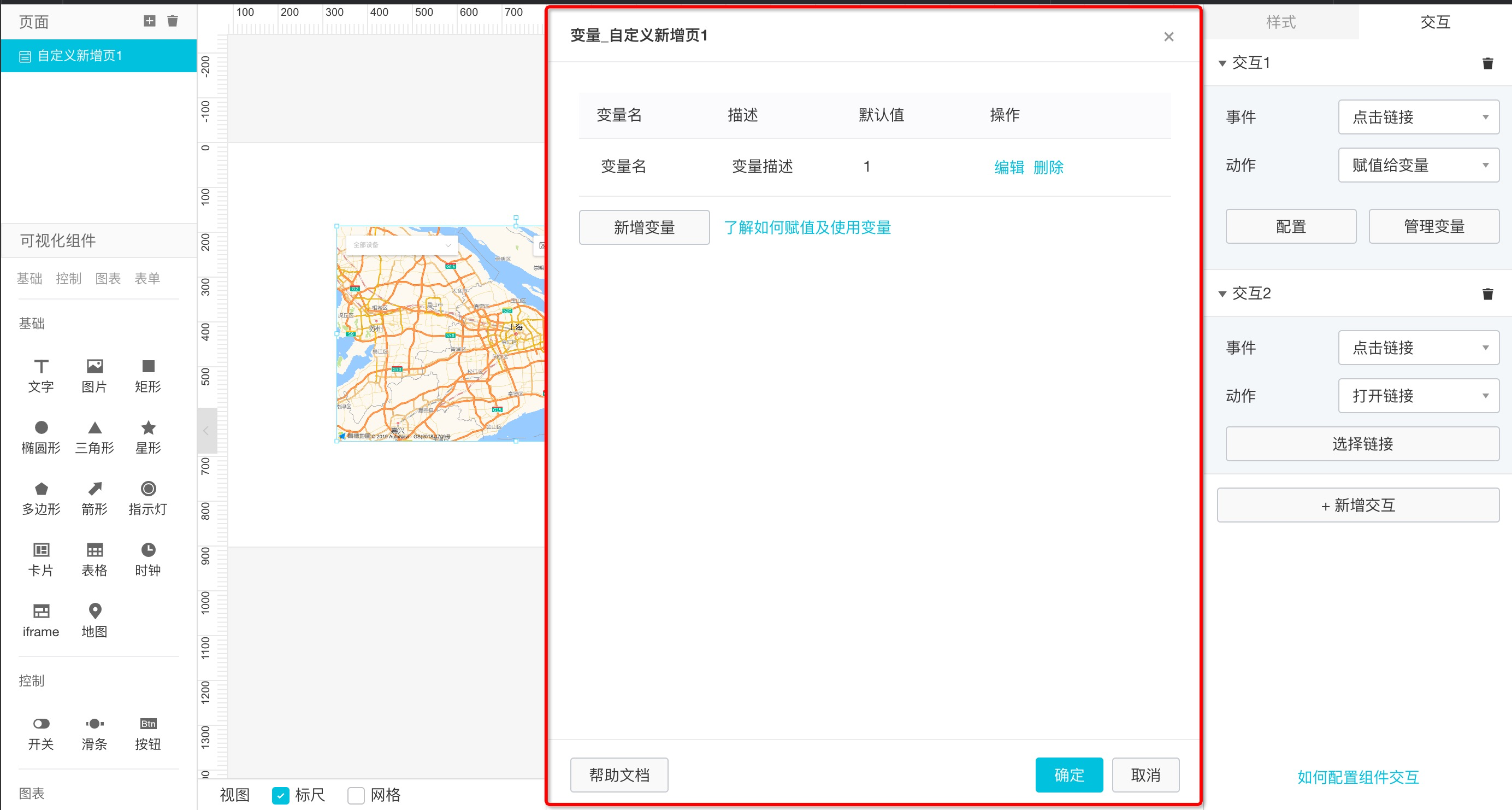Viewport: 1512px width, 810px height.
Task: Click 编辑 for the variable row
Action: (x=1009, y=167)
